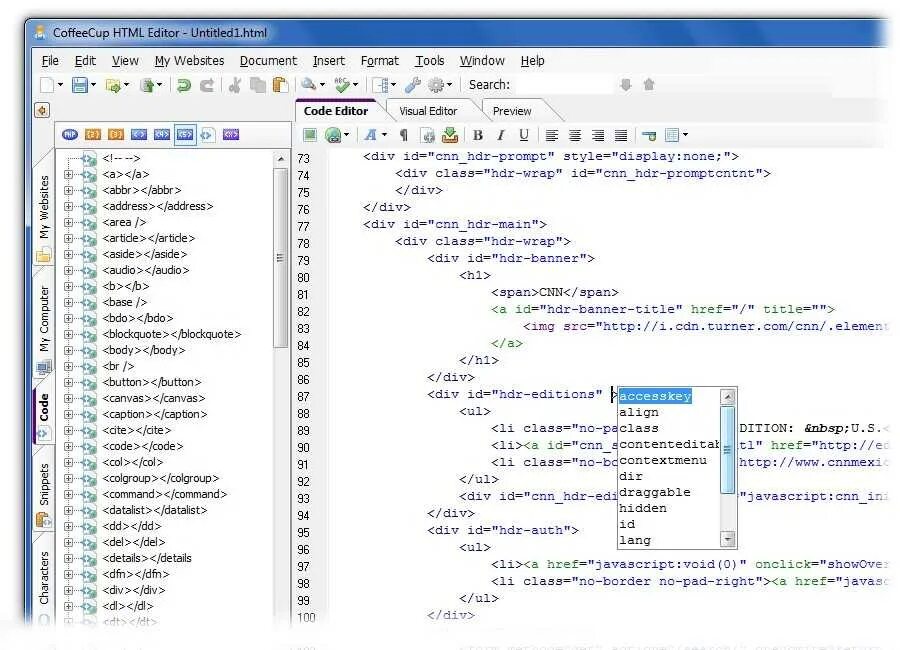Click the autocomplete list scroll down arrow
The height and width of the screenshot is (650, 900).
point(728,539)
